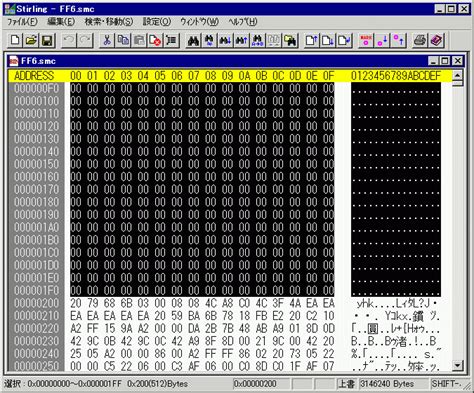Click address row 00000150
The width and height of the screenshot is (474, 393).
36,164
